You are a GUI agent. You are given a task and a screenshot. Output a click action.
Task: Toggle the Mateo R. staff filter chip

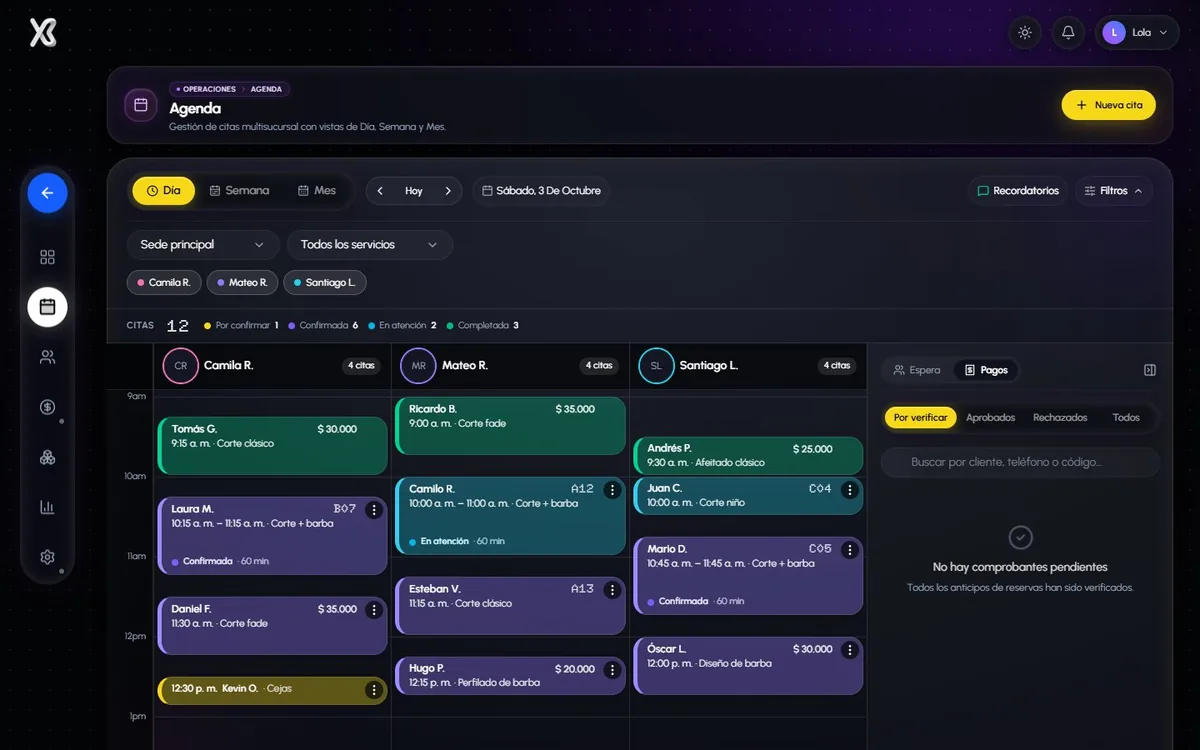[243, 283]
